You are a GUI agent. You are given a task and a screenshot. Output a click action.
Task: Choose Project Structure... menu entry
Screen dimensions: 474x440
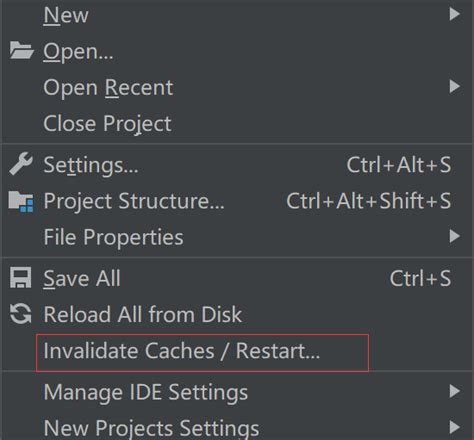(x=237, y=201)
